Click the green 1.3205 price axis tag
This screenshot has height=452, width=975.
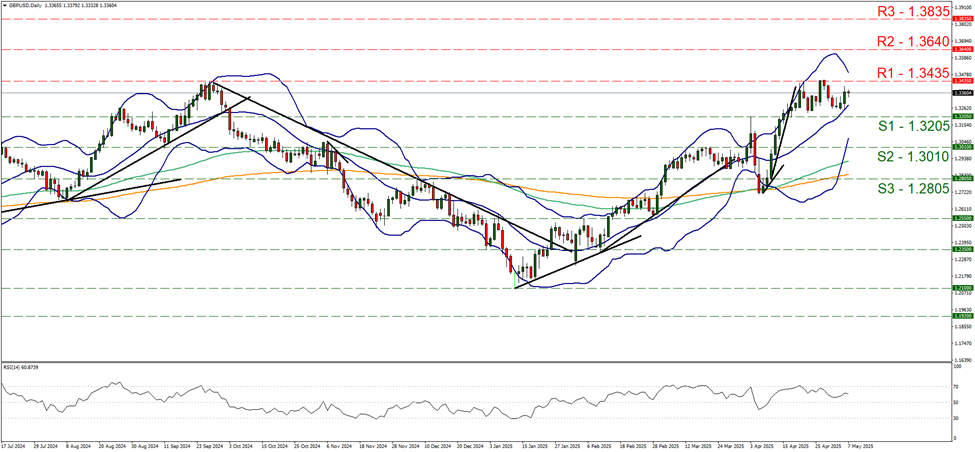tap(962, 116)
